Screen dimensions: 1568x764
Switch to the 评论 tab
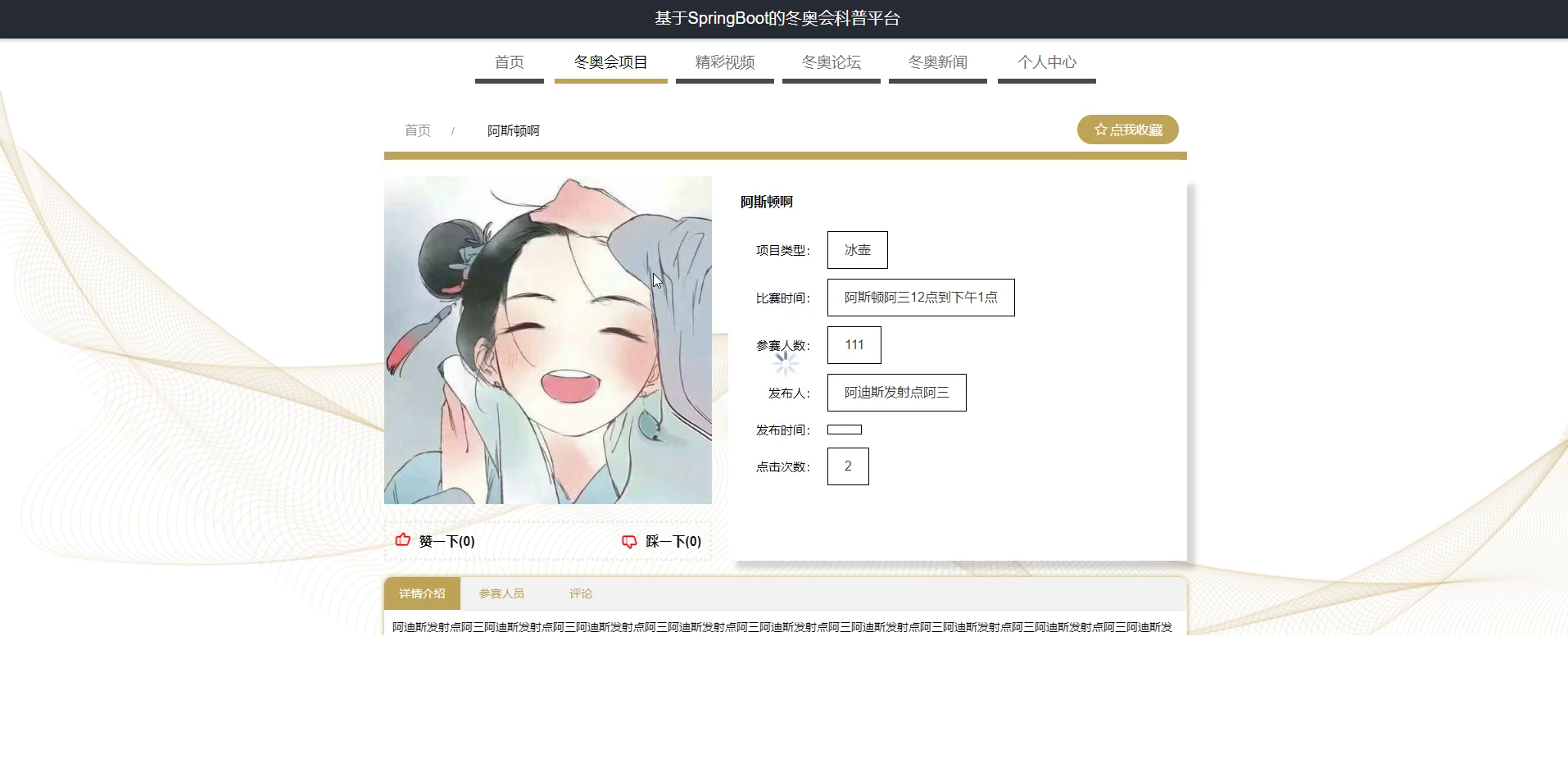tap(581, 593)
